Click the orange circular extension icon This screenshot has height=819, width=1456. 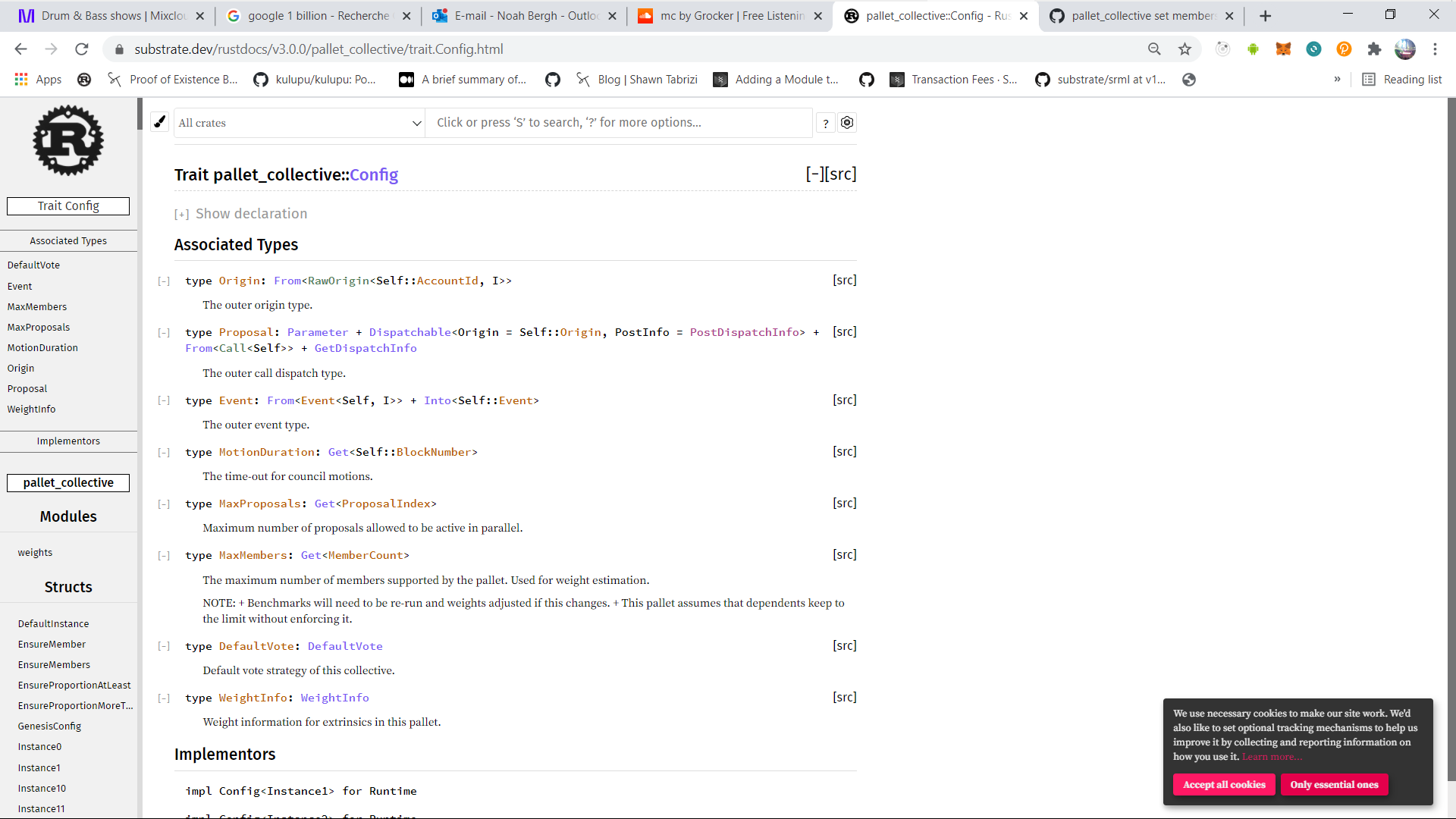(x=1344, y=49)
